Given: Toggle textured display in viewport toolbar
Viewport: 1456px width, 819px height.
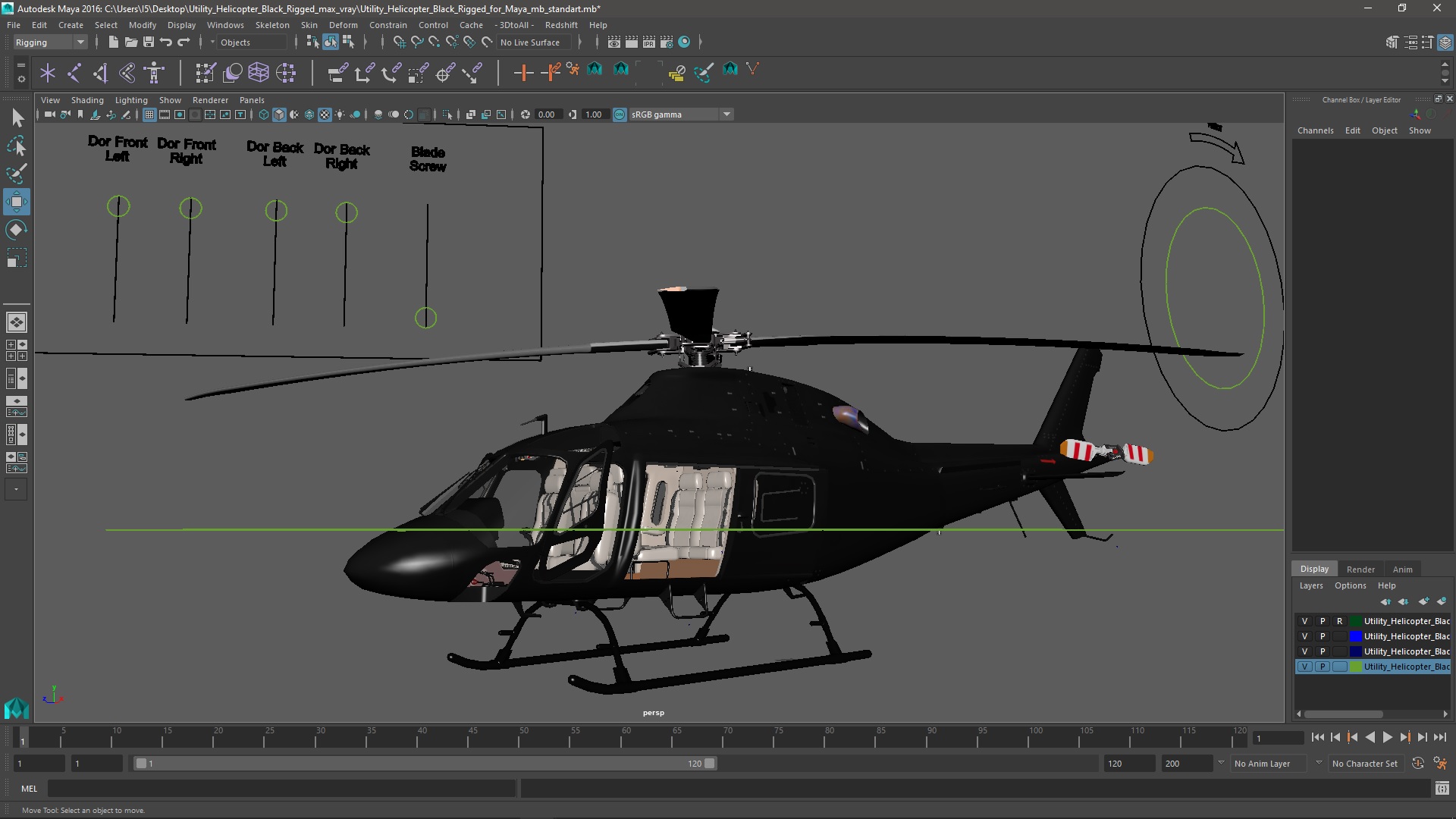Looking at the screenshot, I should point(325,115).
